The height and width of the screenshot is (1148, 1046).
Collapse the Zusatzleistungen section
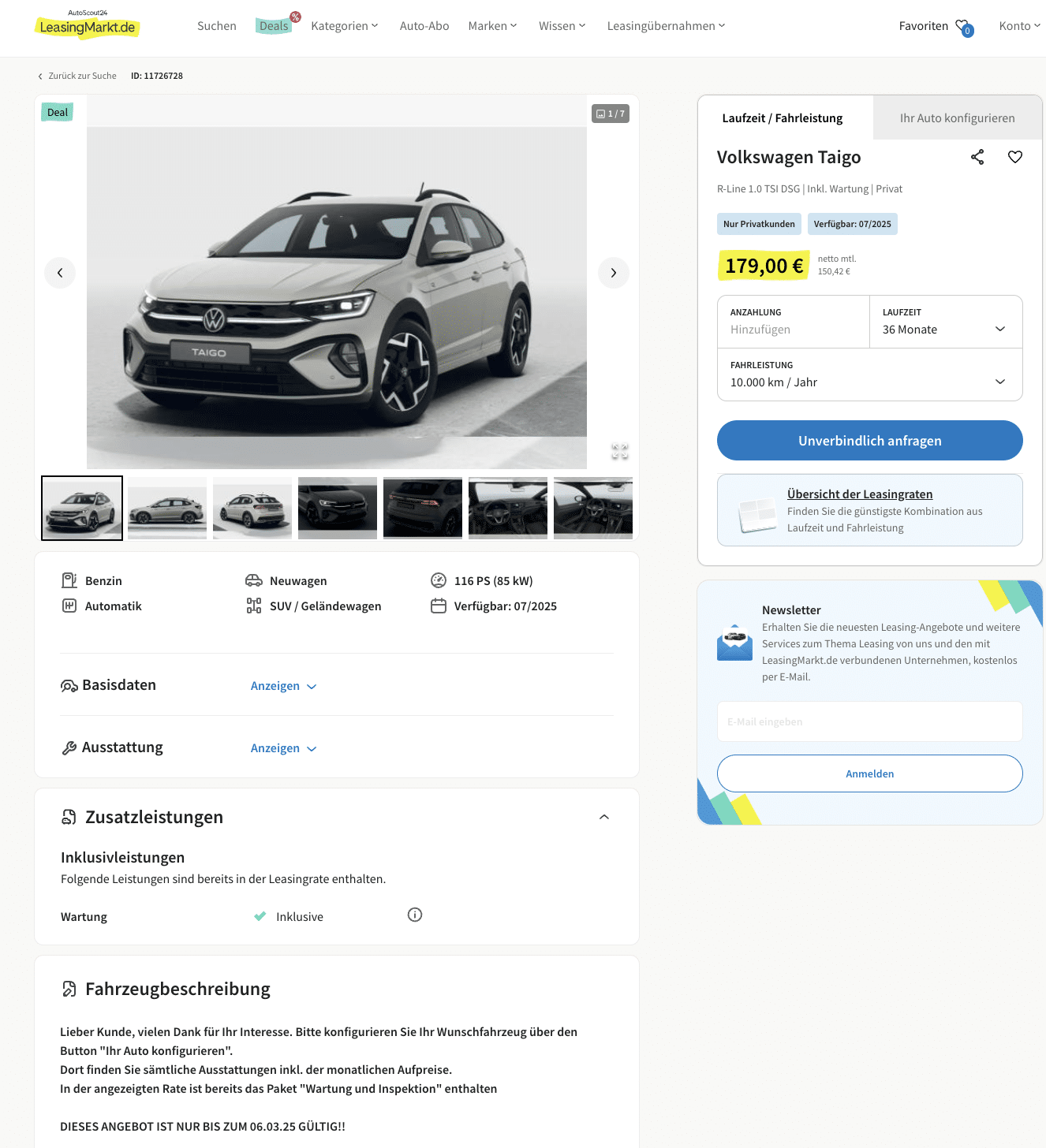[604, 817]
